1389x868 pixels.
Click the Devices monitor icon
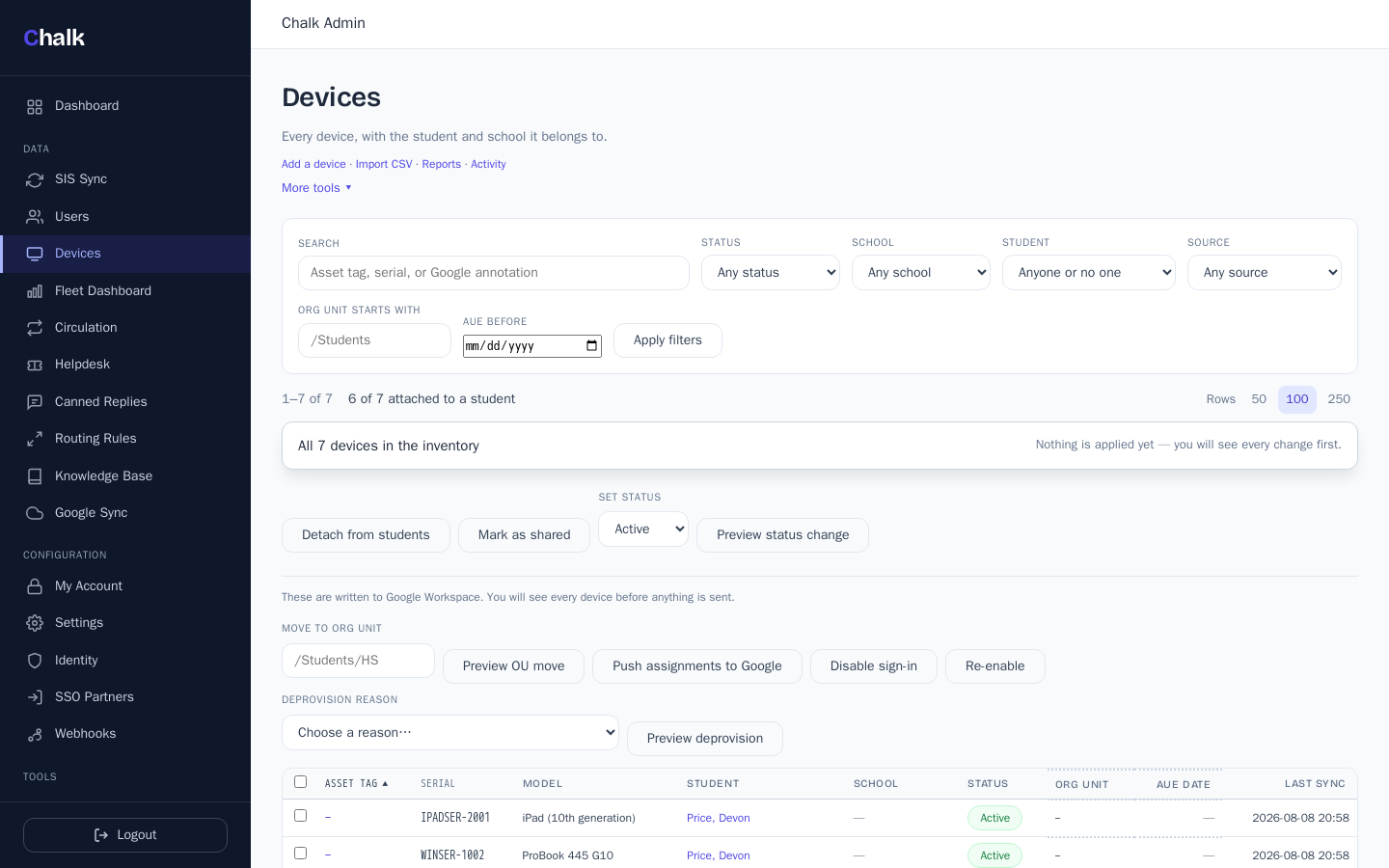35,254
